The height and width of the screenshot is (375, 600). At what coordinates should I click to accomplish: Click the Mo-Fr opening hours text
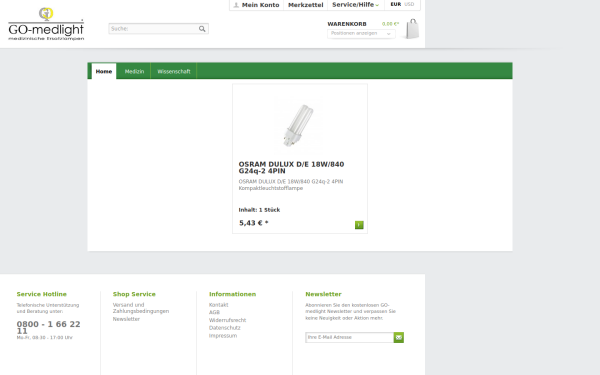tap(44, 338)
